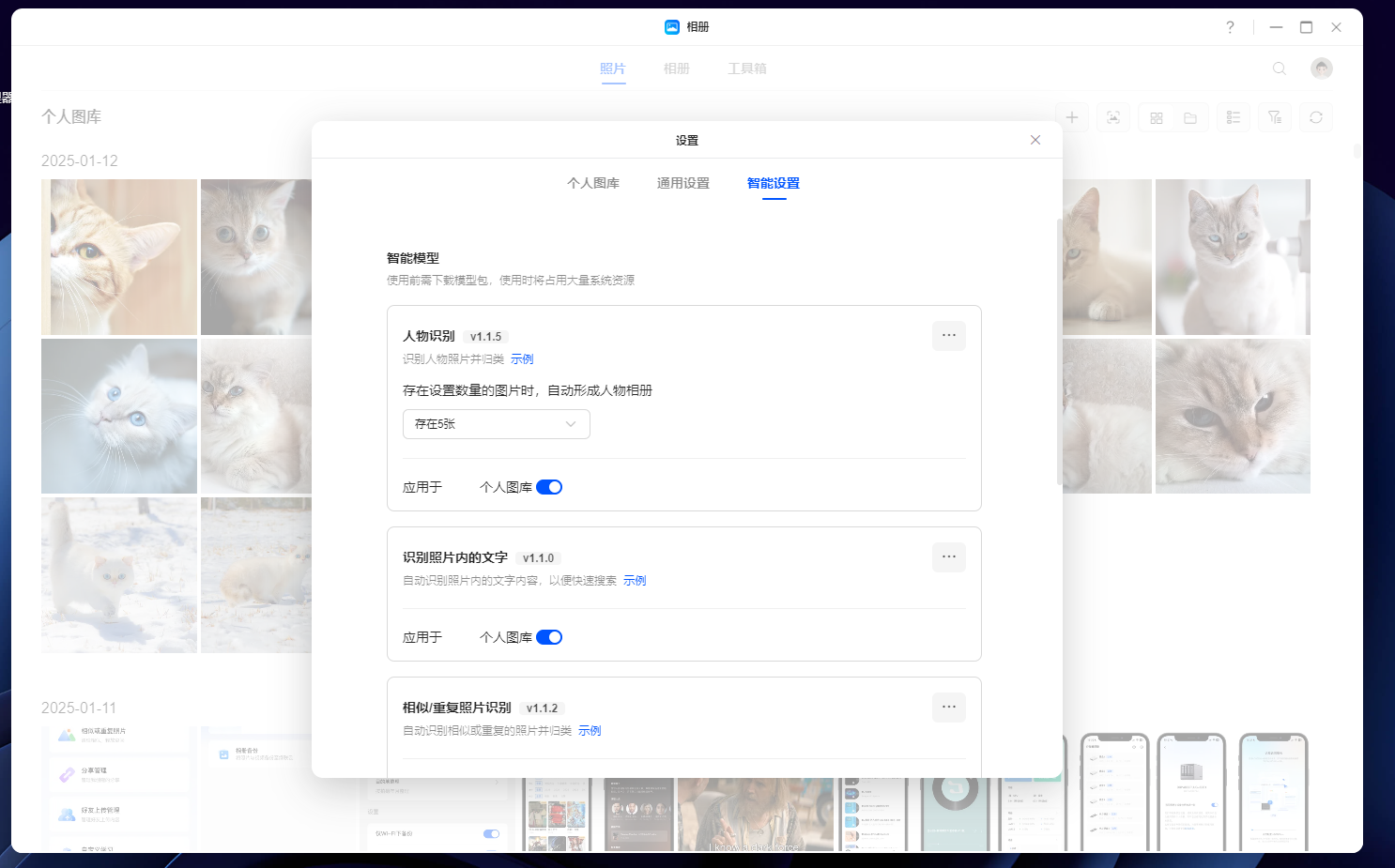
Task: Click the plus add button in toolbar
Action: pyautogui.click(x=1072, y=117)
